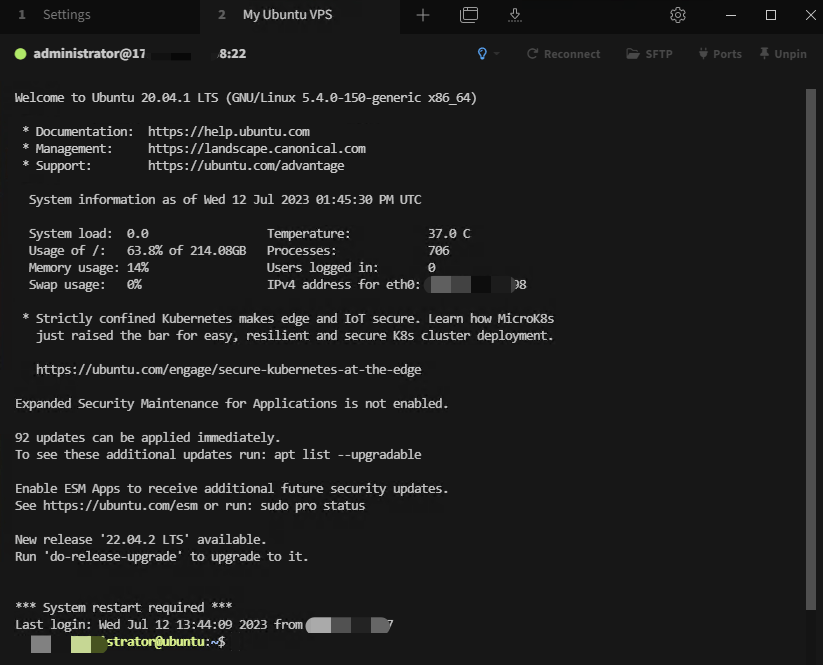823x665 pixels.
Task: Unpin the session toolbar
Action: 783,54
